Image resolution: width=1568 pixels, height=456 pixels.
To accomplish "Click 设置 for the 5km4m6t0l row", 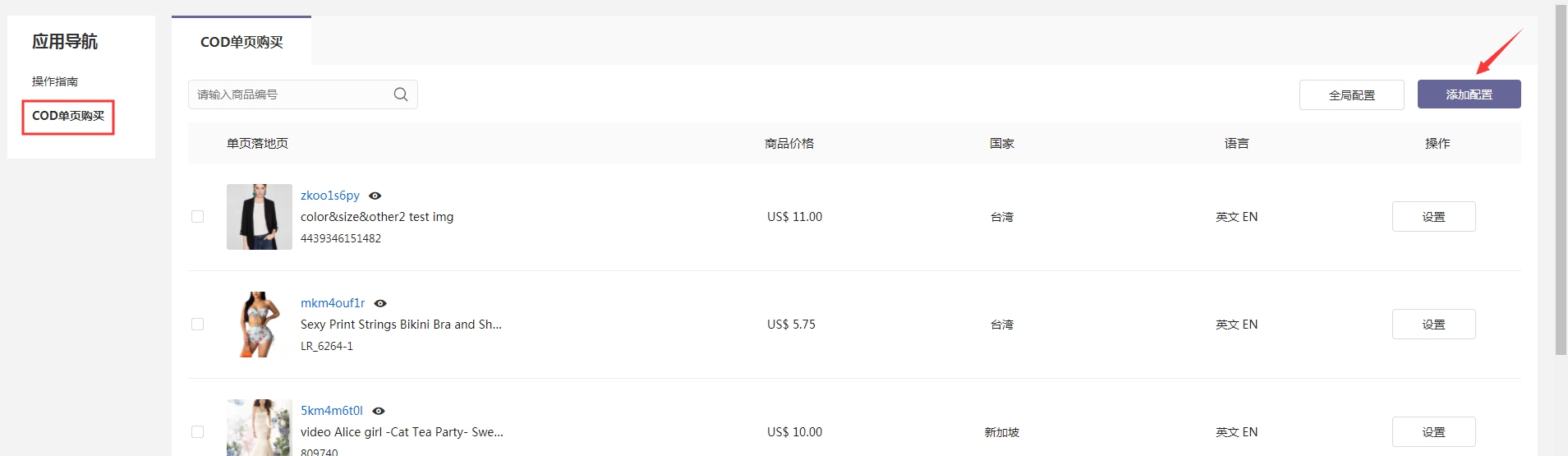I will (1433, 432).
